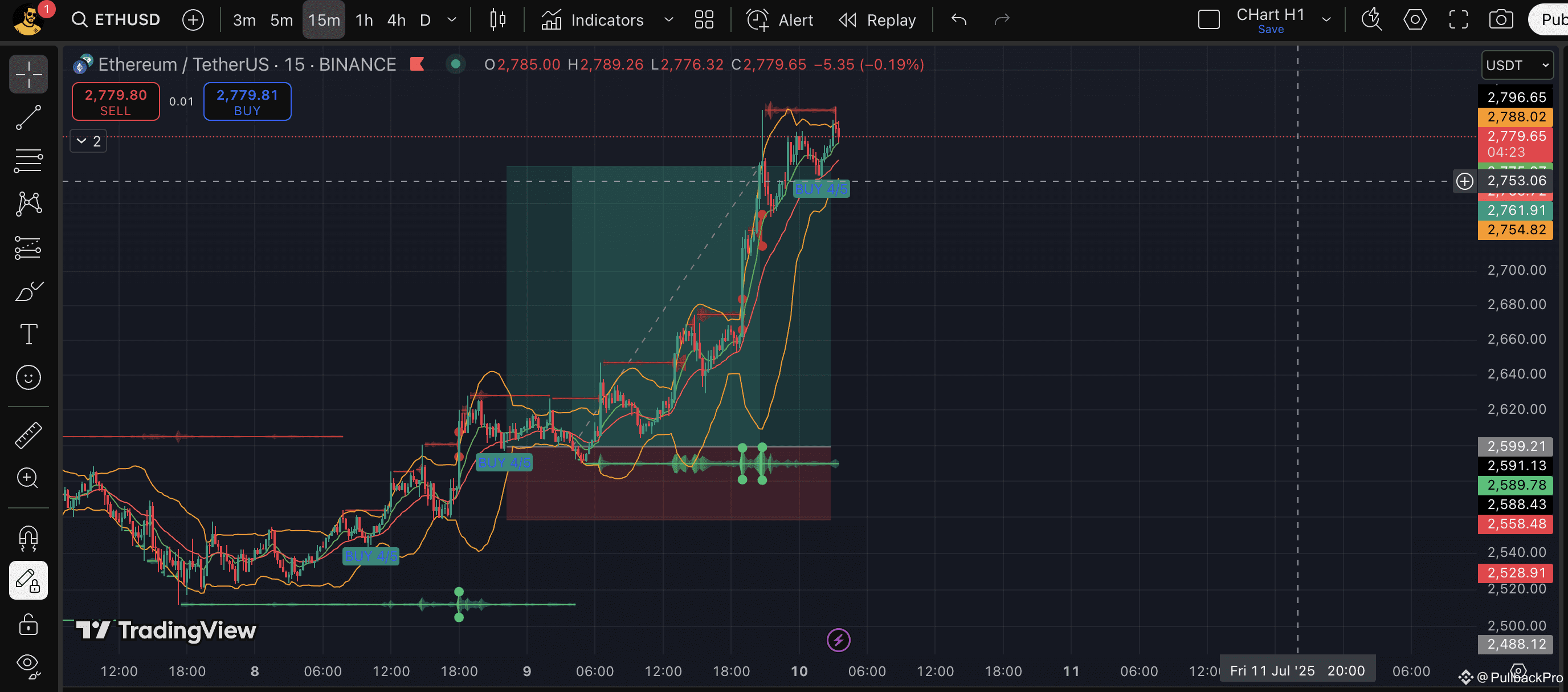This screenshot has height=692, width=1568.
Task: Open the emoji icons tool
Action: 28,378
